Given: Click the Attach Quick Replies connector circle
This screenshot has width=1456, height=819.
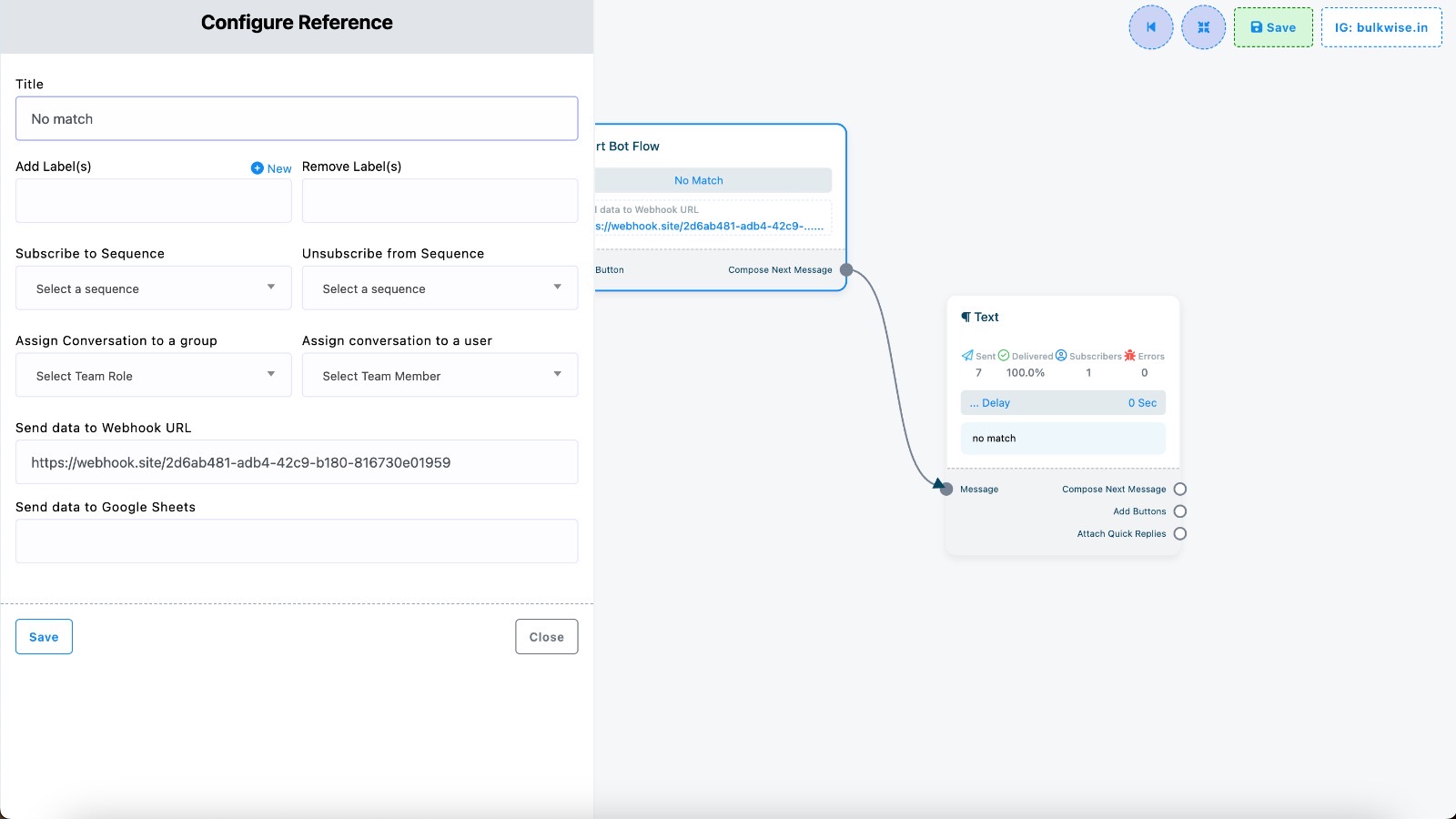Looking at the screenshot, I should pos(1179,534).
